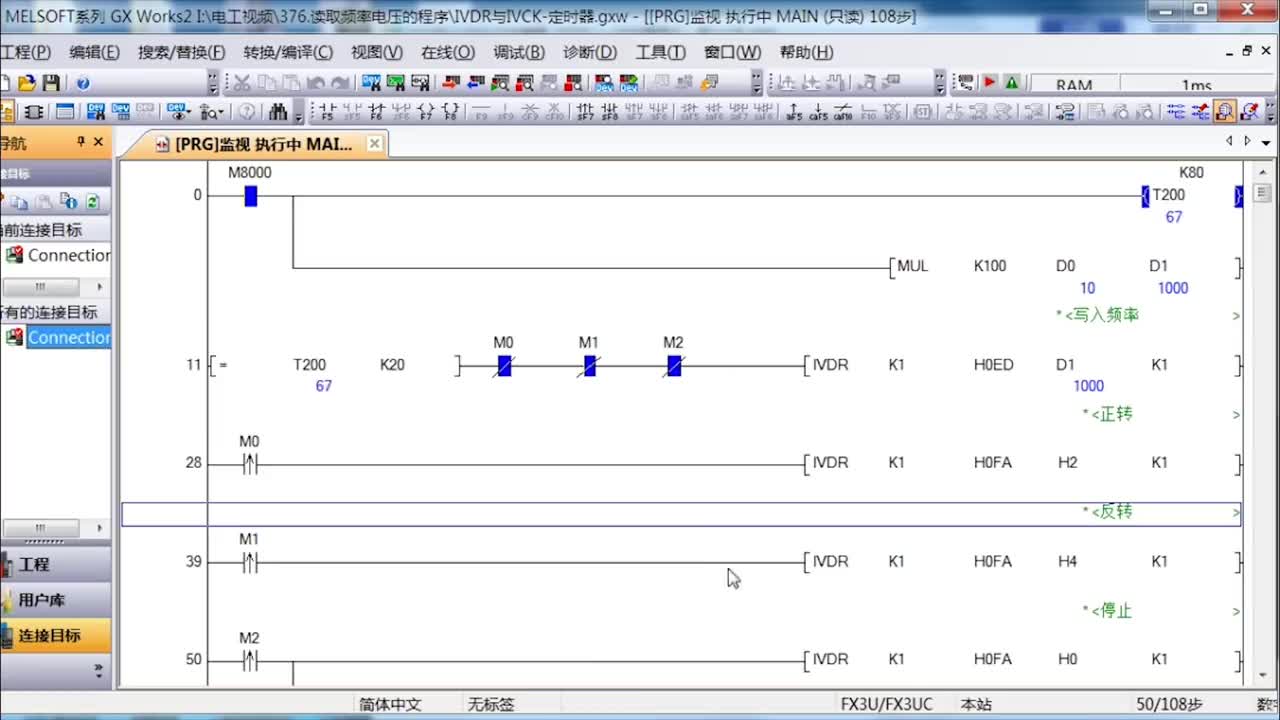Switch navigation to the 连接目标 view

point(55,635)
